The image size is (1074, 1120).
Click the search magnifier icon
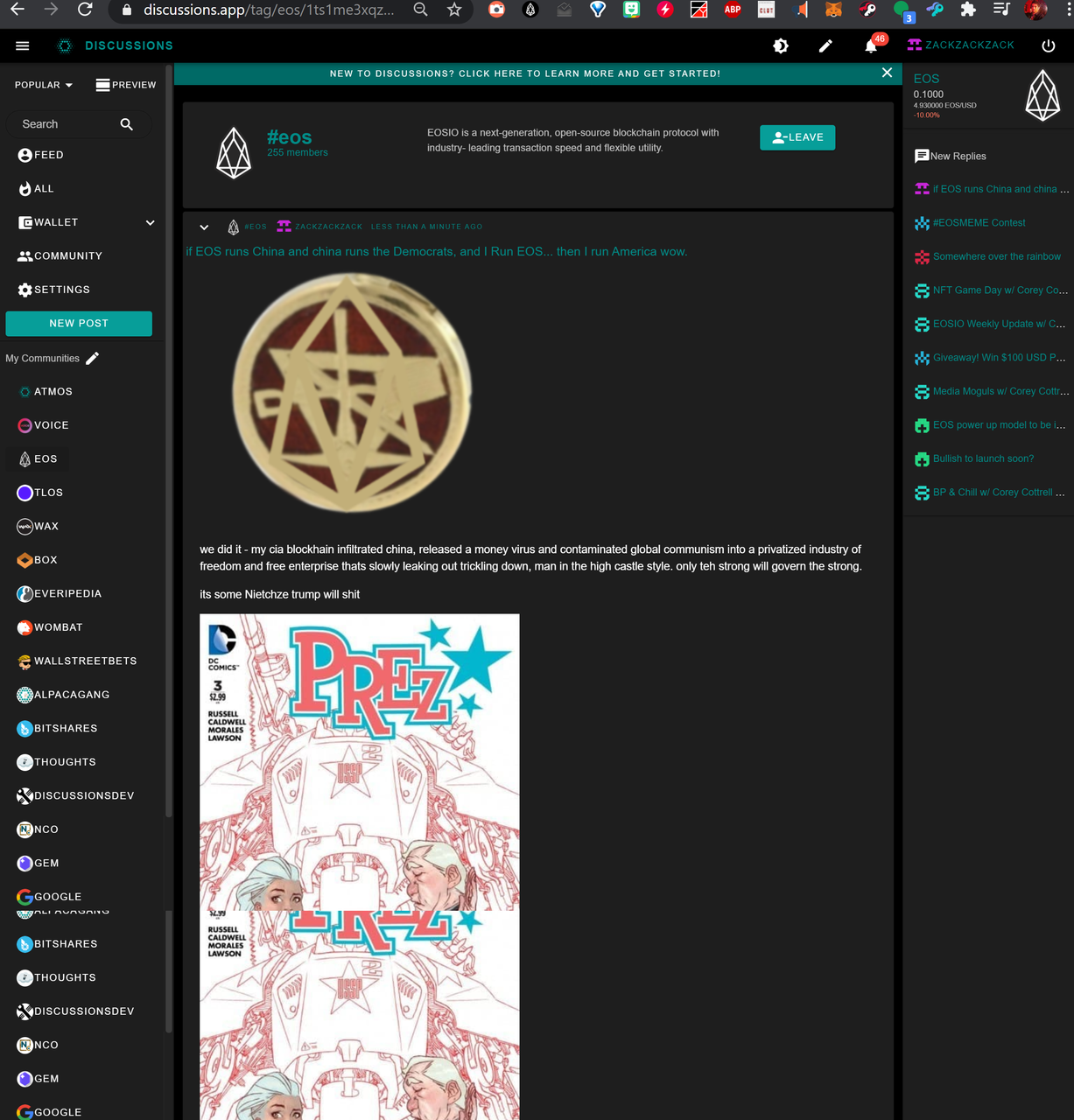(127, 124)
